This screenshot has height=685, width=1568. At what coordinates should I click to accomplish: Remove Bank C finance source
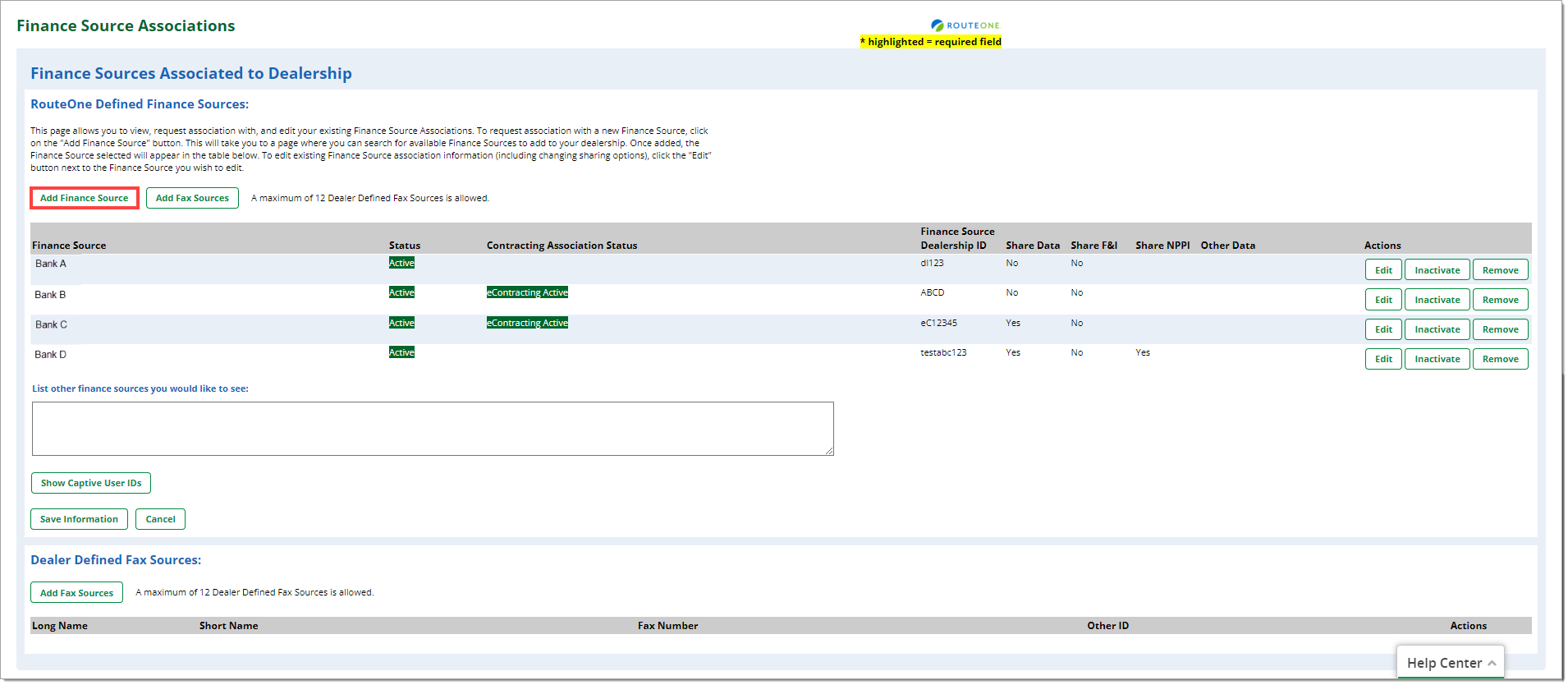(x=1500, y=329)
